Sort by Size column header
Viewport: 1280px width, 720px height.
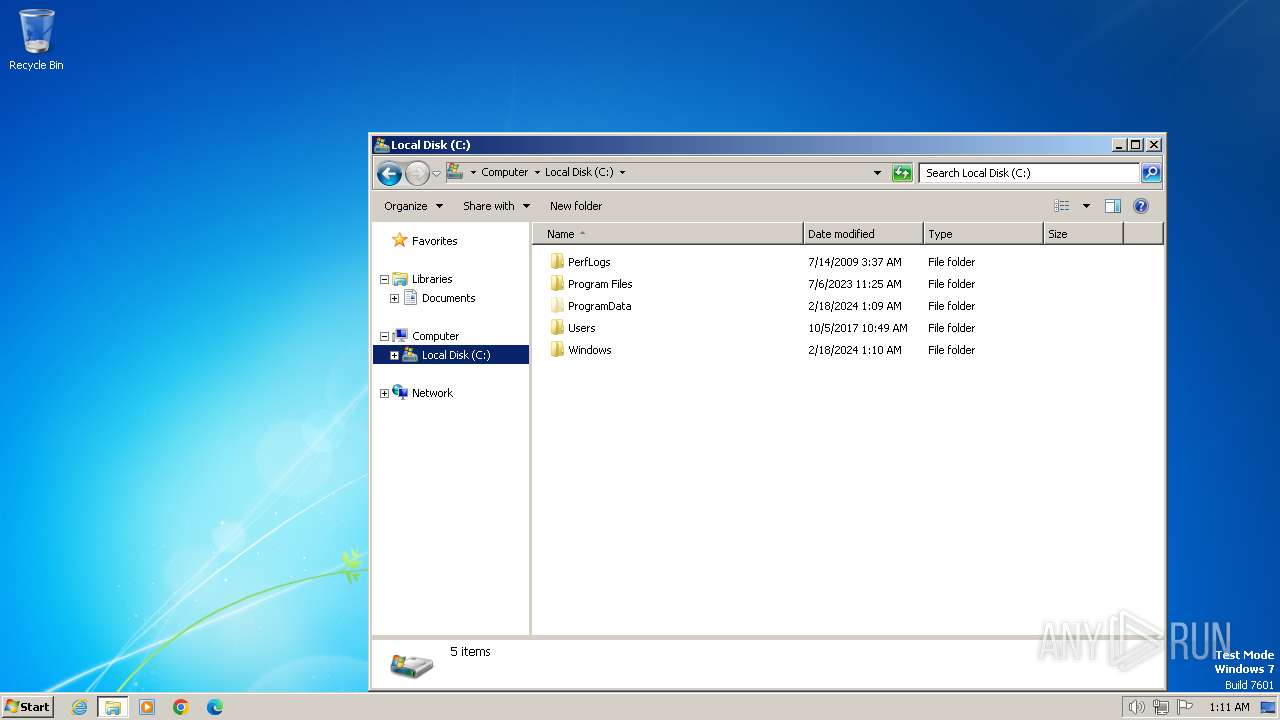point(1083,234)
